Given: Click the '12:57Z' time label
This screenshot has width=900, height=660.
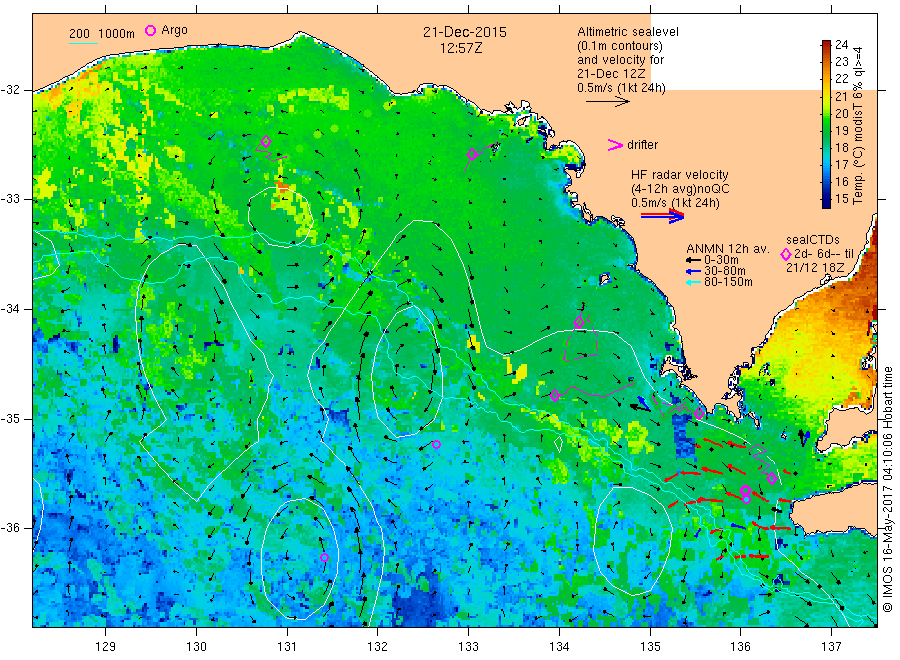Looking at the screenshot, I should pos(461,48).
